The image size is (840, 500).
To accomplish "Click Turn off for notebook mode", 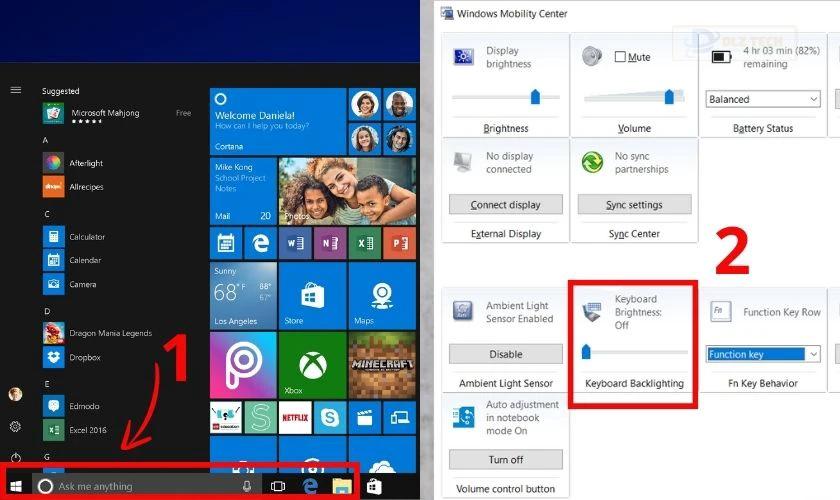I will (506, 459).
